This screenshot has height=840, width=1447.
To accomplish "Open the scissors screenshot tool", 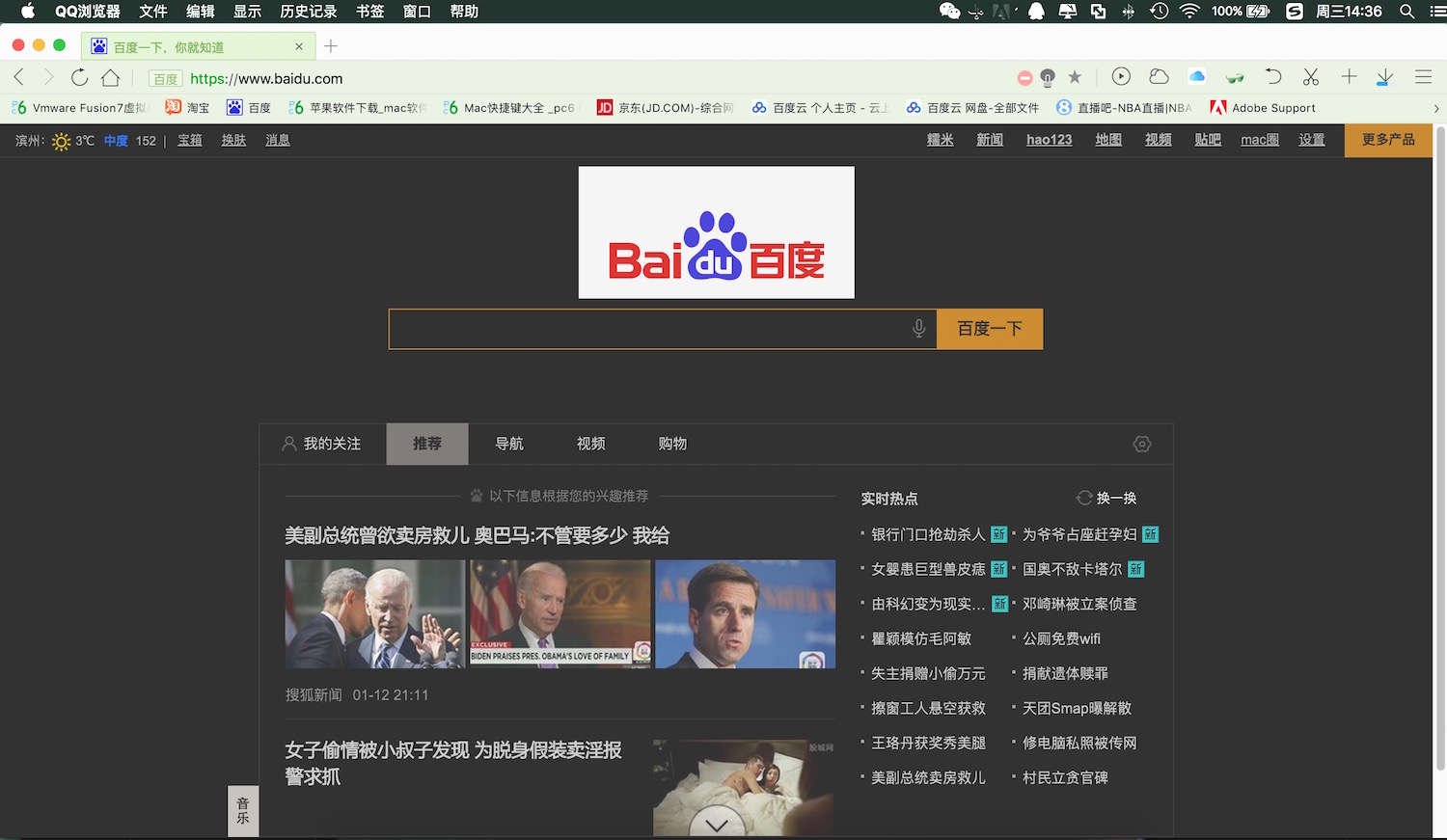I will click(x=1310, y=76).
